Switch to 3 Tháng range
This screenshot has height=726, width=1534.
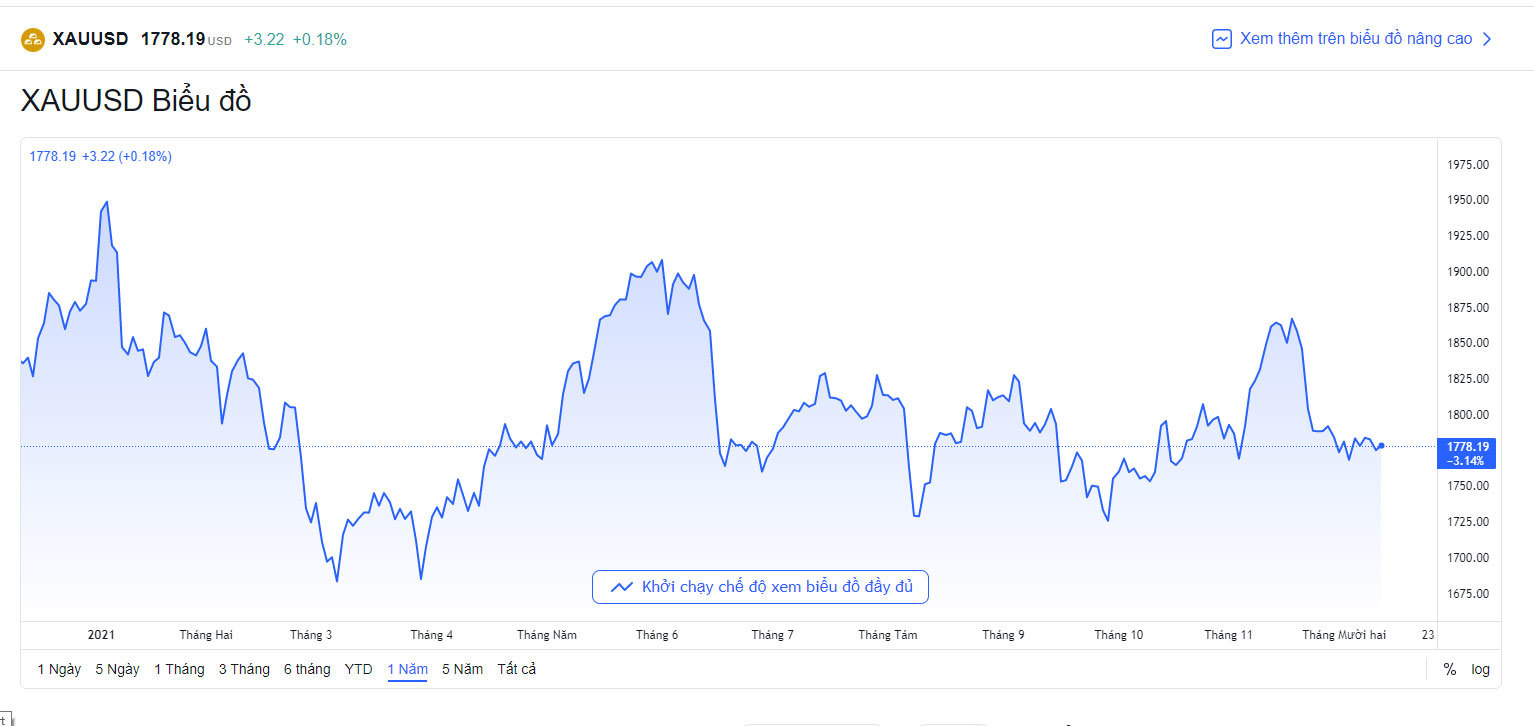click(244, 669)
